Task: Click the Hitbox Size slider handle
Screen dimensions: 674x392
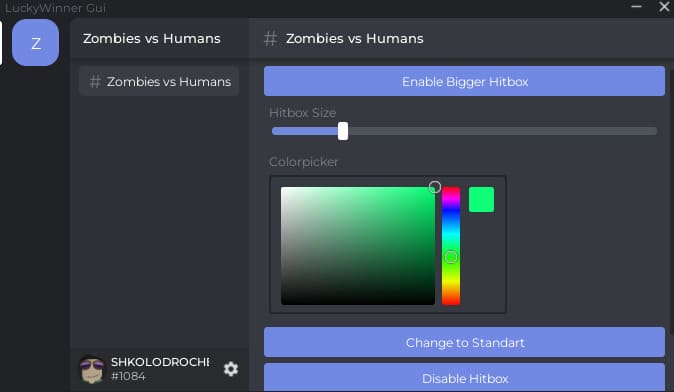Action: click(343, 131)
